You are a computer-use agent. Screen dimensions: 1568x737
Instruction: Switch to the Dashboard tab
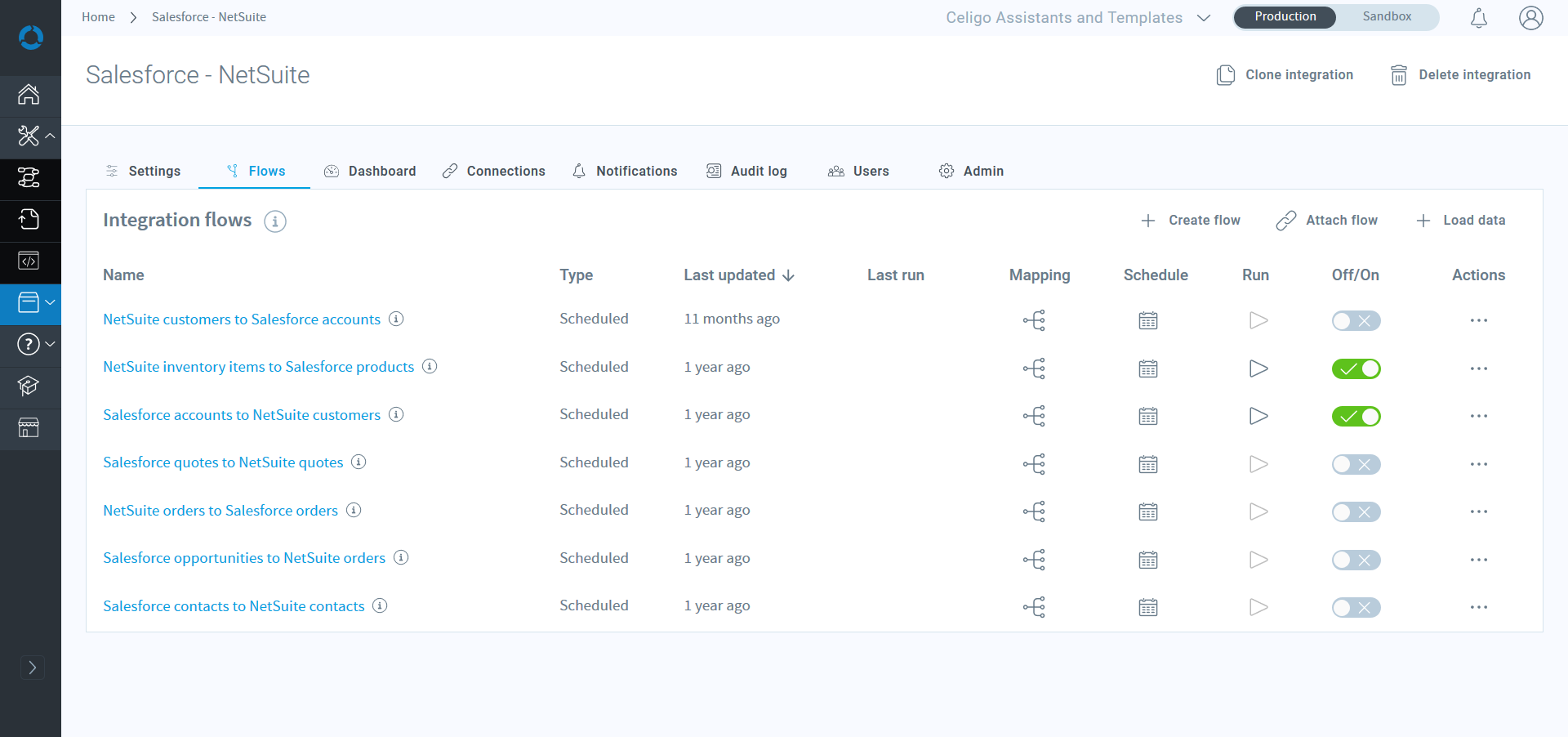coord(370,171)
